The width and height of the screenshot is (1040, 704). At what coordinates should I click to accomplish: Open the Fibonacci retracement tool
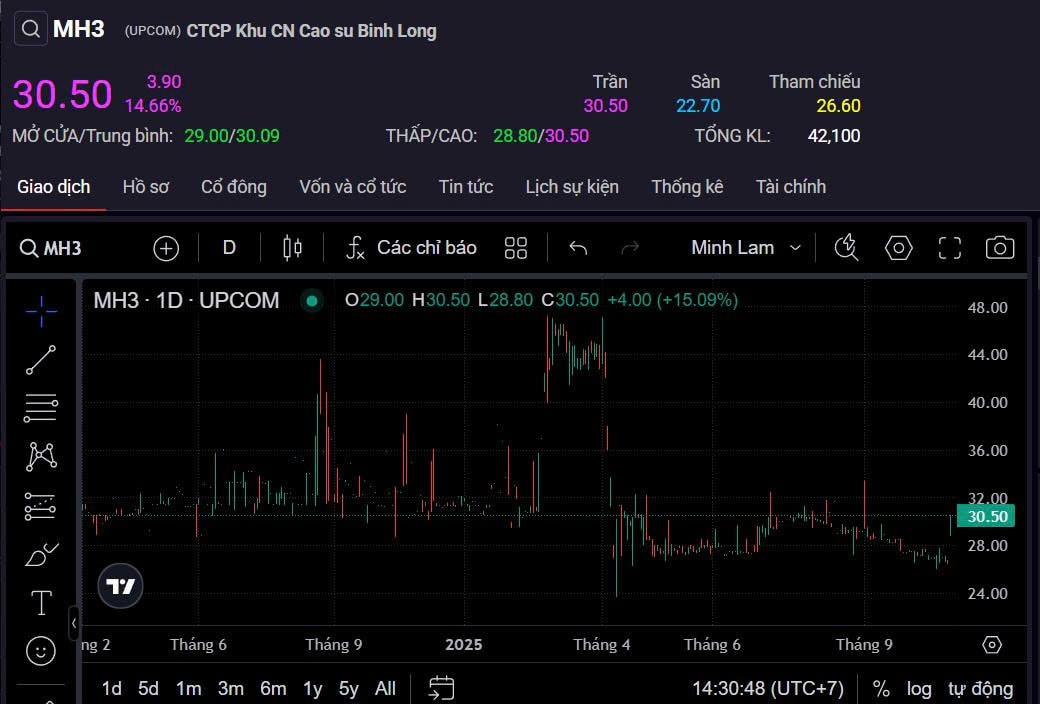(x=41, y=408)
